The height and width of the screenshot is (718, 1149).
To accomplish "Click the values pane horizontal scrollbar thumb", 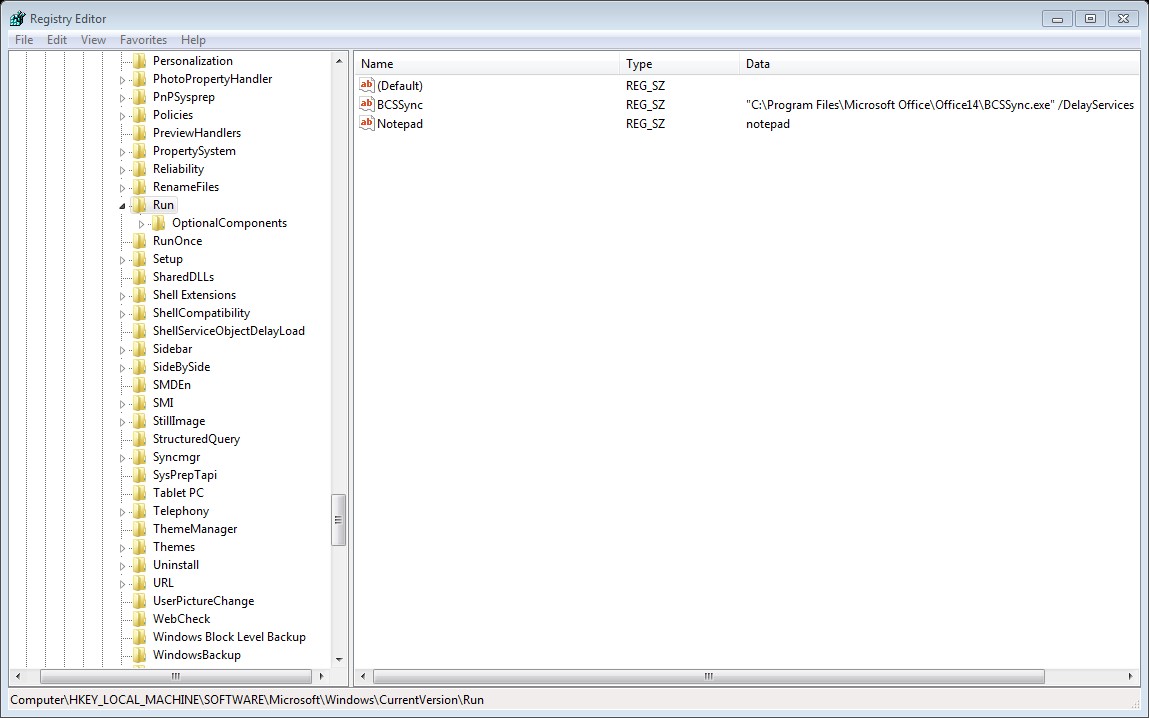I will [x=709, y=676].
